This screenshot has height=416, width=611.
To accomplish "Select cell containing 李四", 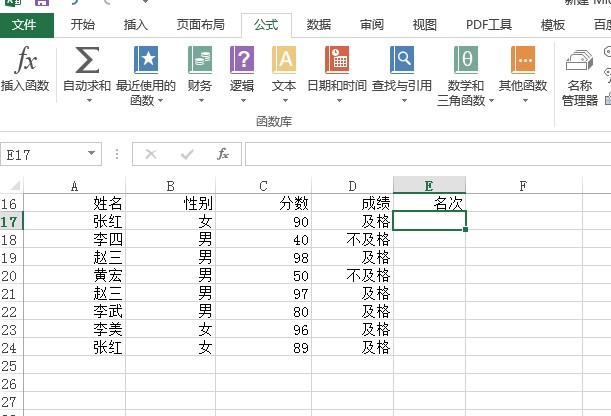I will (74, 239).
